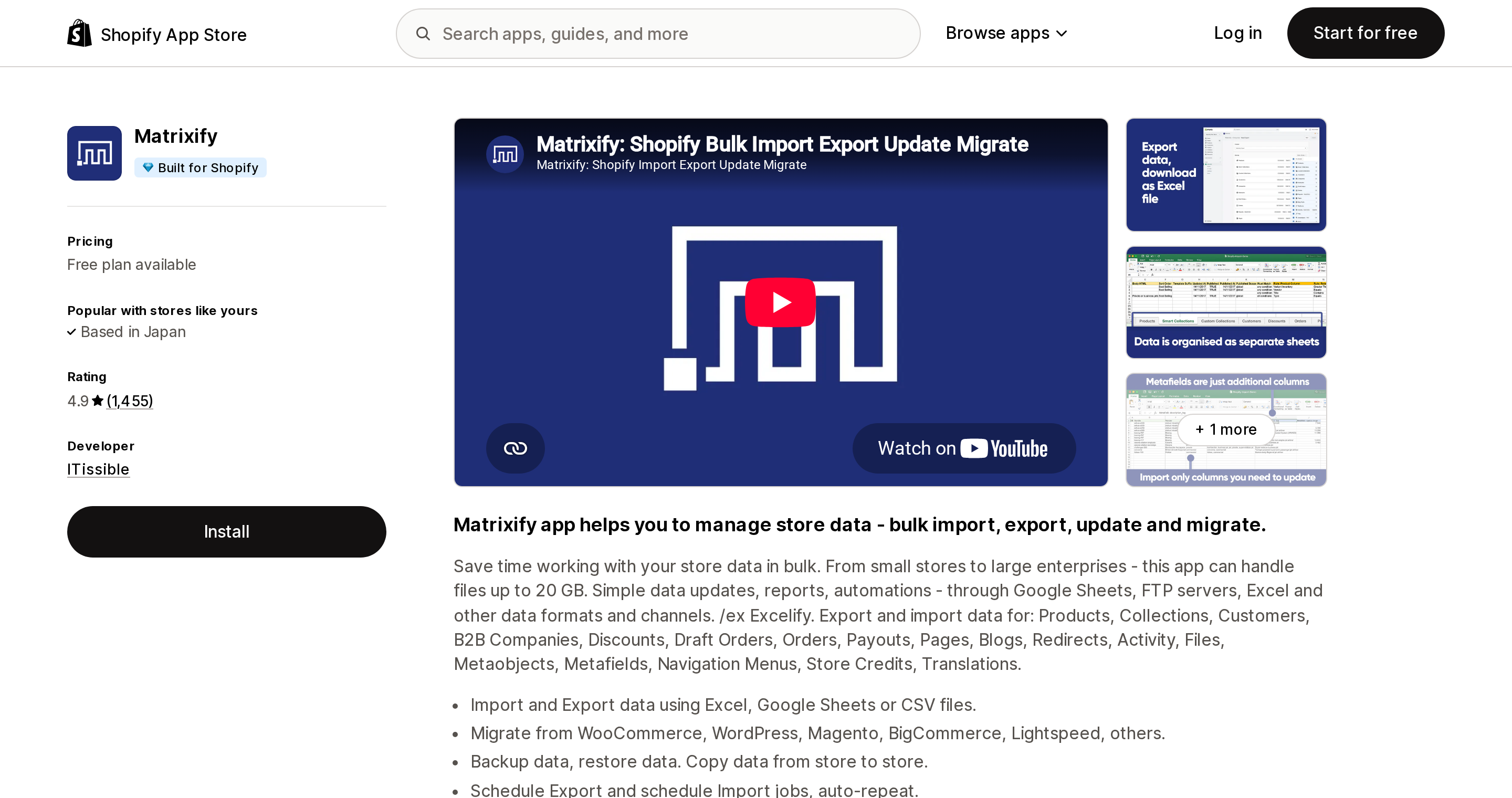
Task: Click the search magnifier icon
Action: click(x=423, y=34)
